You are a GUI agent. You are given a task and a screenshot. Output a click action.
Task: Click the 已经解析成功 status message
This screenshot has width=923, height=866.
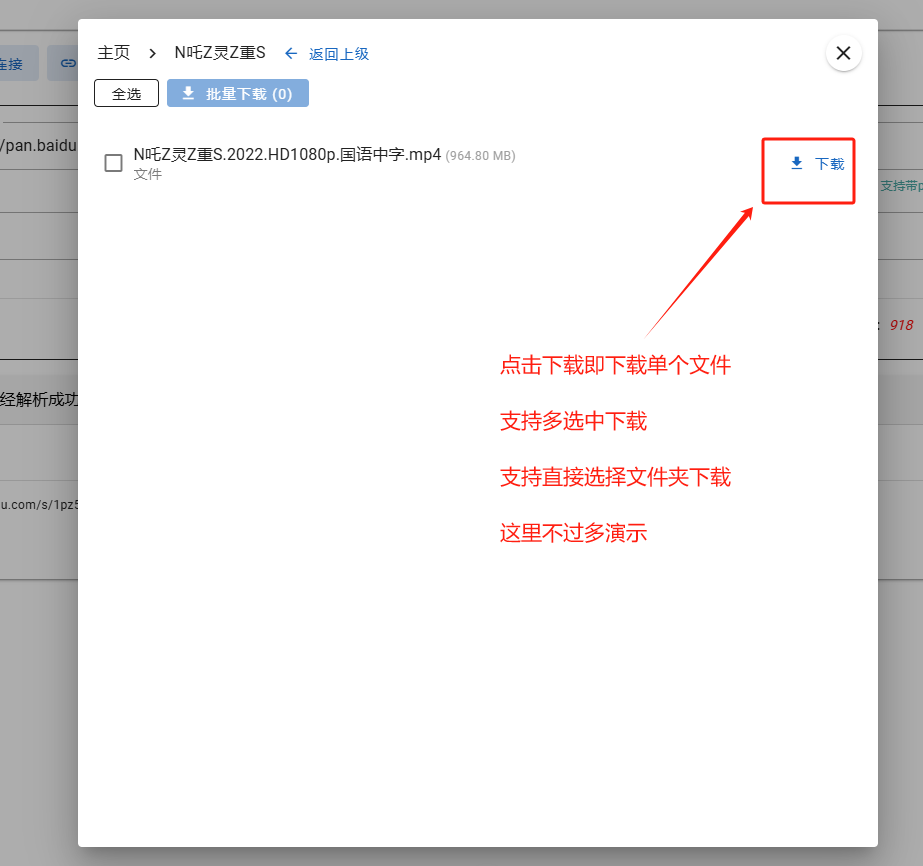click(38, 400)
